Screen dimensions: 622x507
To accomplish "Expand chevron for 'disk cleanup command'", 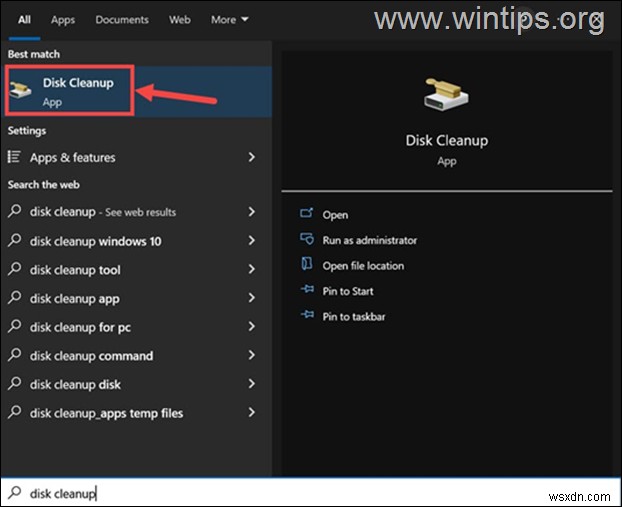I will 251,355.
